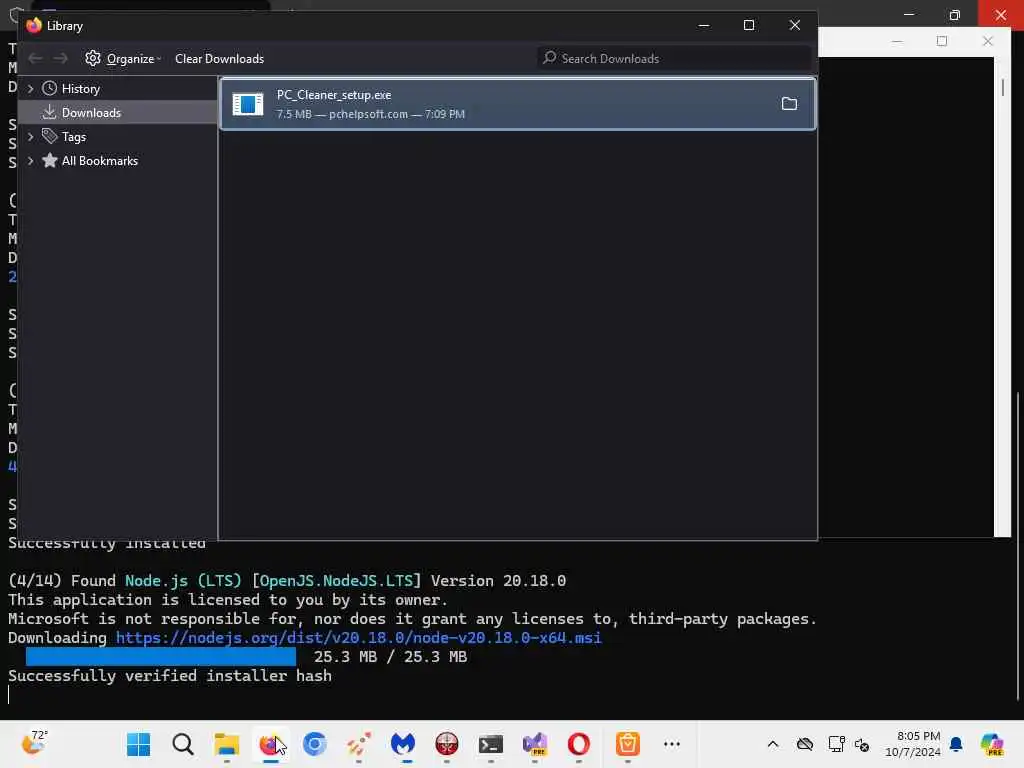Open the blue Chromium browser taskbar icon
Screen dimensions: 1024x768
tap(315, 744)
